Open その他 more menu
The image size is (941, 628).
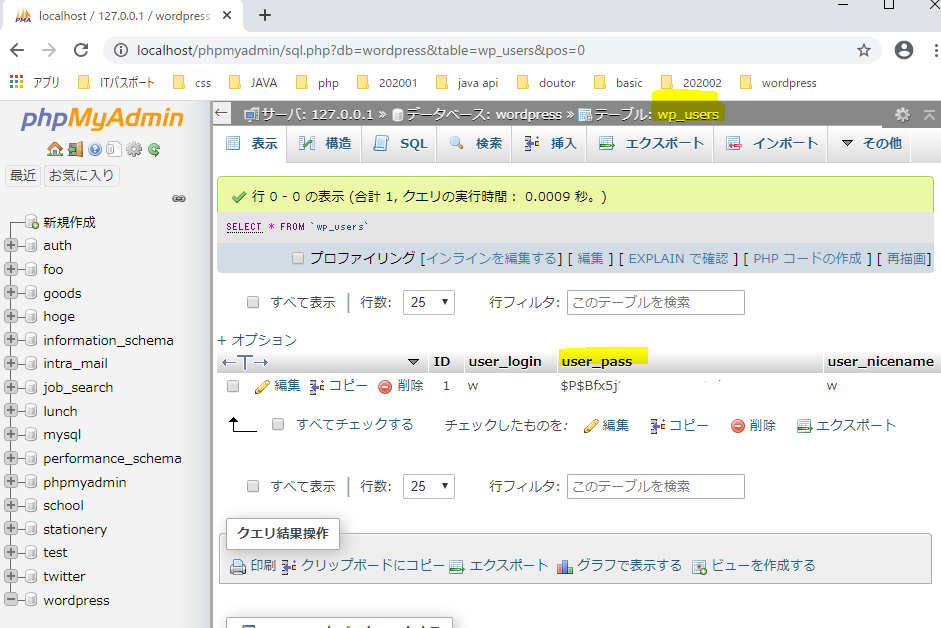871,143
